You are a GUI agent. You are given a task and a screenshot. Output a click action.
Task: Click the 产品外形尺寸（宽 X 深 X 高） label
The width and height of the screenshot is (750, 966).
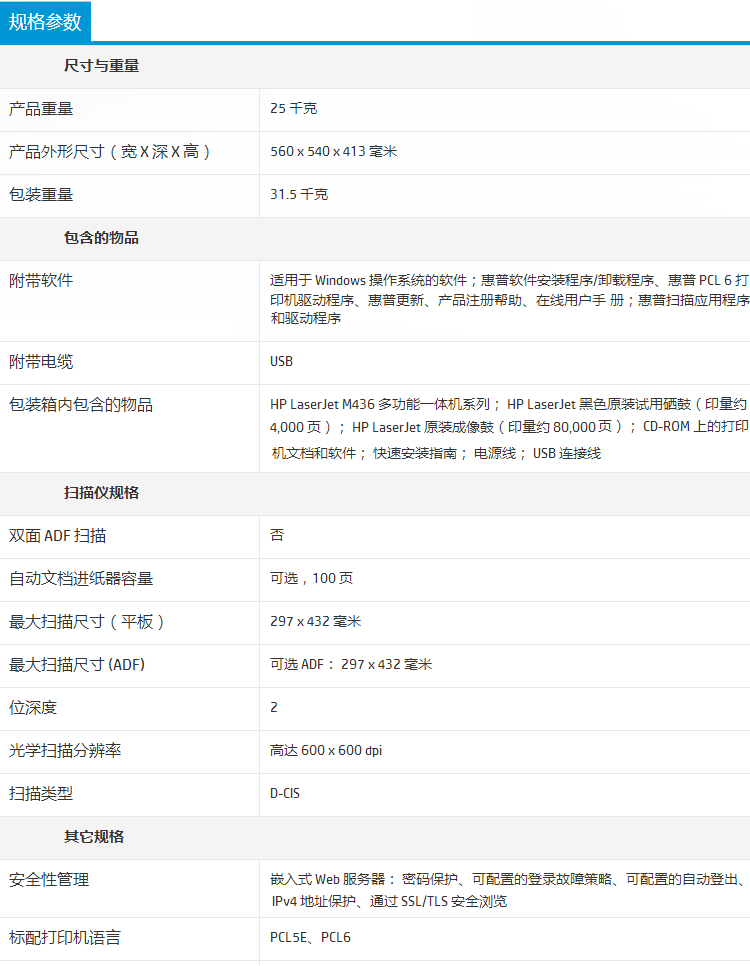(110, 152)
